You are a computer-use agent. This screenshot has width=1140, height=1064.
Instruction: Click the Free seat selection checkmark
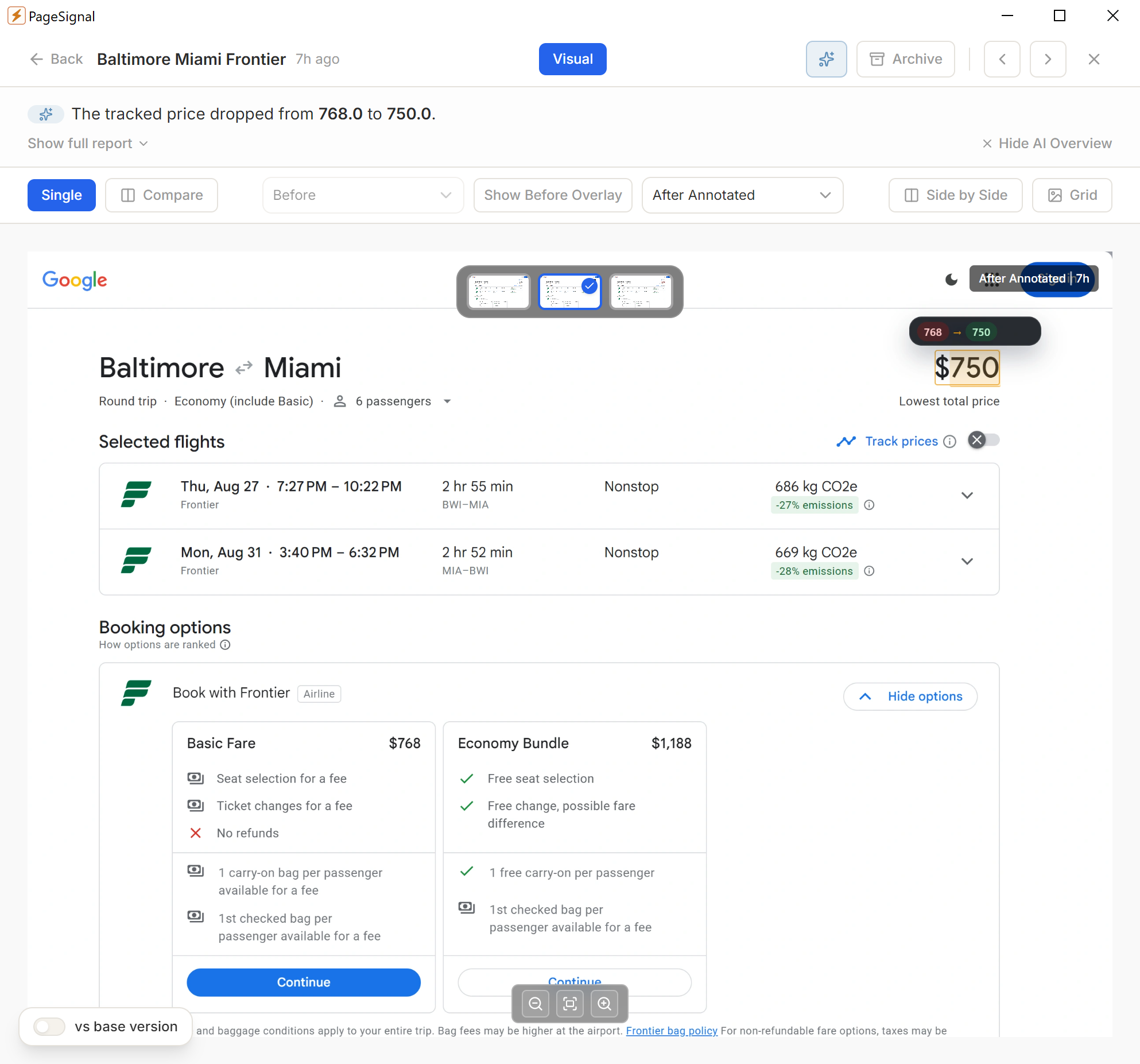tap(466, 779)
